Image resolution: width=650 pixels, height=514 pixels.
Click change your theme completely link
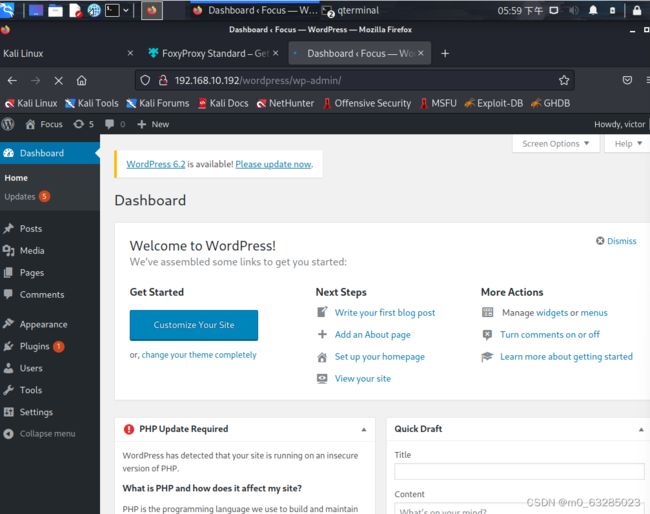click(x=199, y=355)
